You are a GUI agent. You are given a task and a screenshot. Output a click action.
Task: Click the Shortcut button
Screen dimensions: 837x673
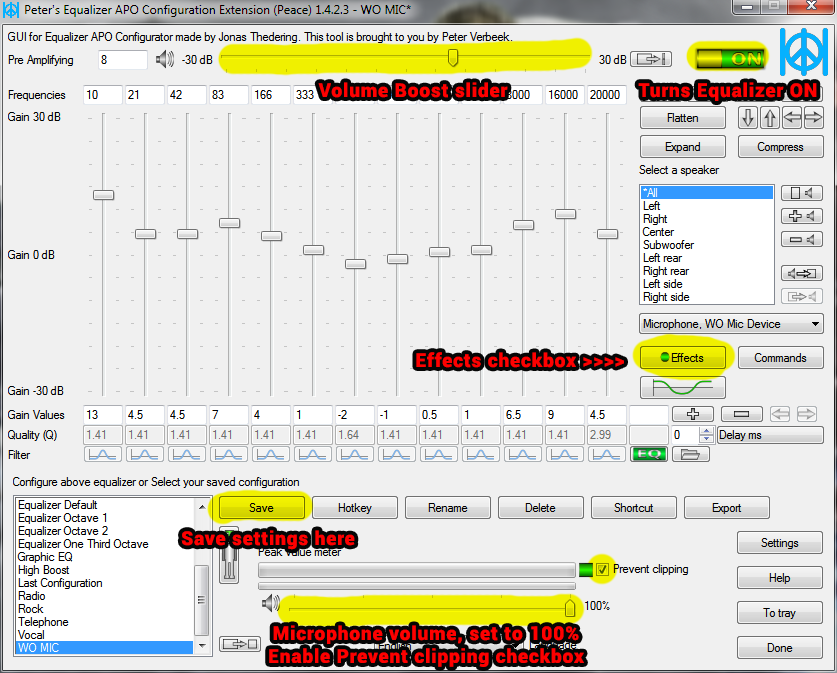point(634,508)
